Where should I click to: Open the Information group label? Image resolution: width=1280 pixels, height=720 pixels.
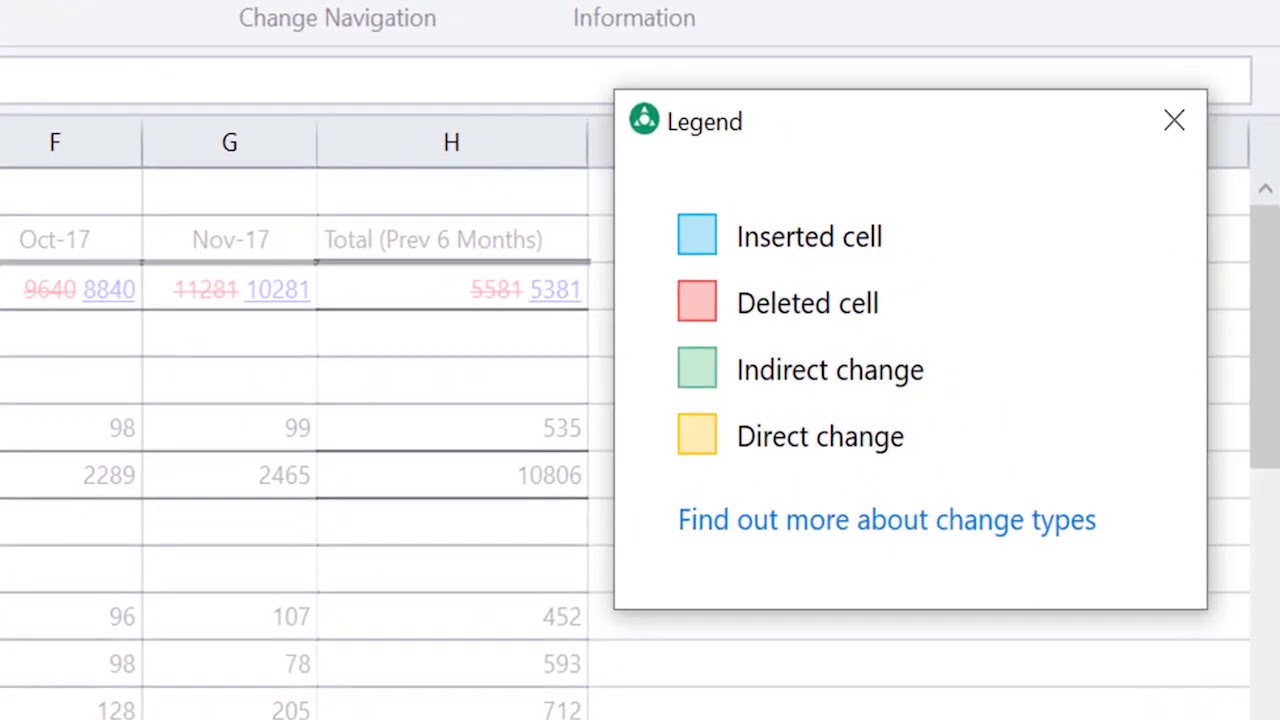[x=634, y=18]
